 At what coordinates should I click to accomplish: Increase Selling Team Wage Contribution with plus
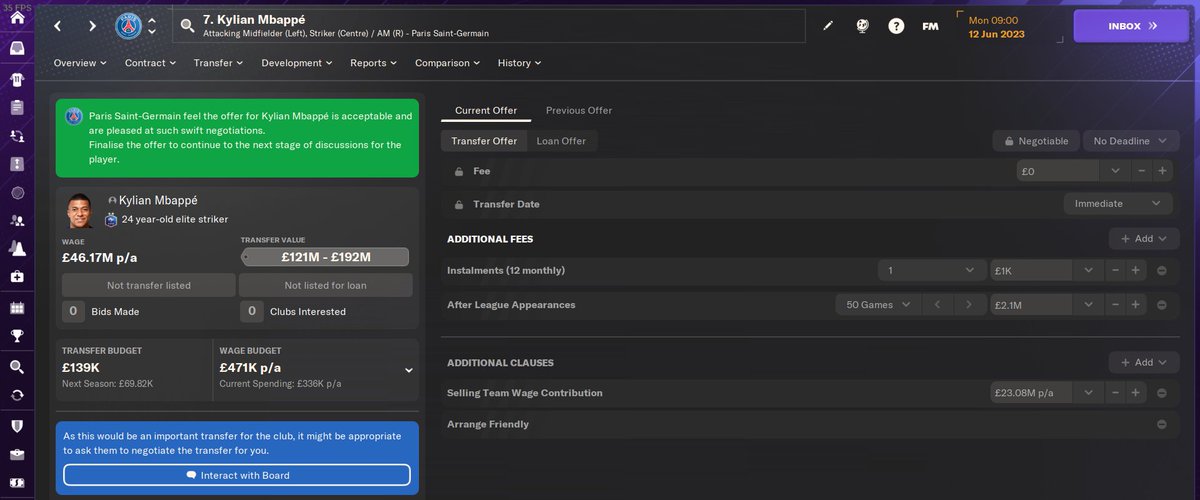pyautogui.click(x=1135, y=393)
